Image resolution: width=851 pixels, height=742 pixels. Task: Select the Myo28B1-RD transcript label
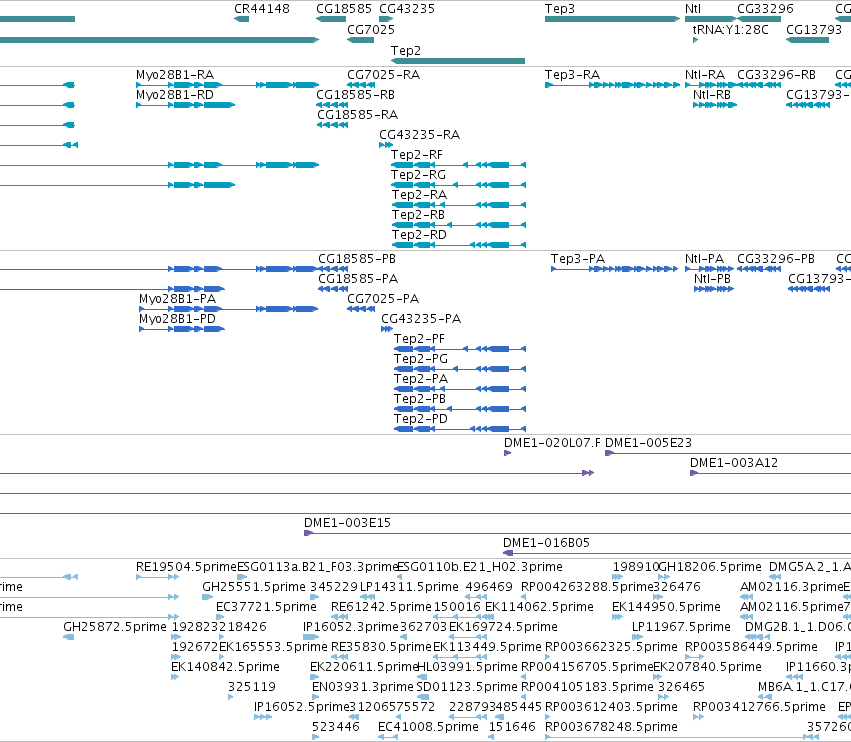[175, 95]
